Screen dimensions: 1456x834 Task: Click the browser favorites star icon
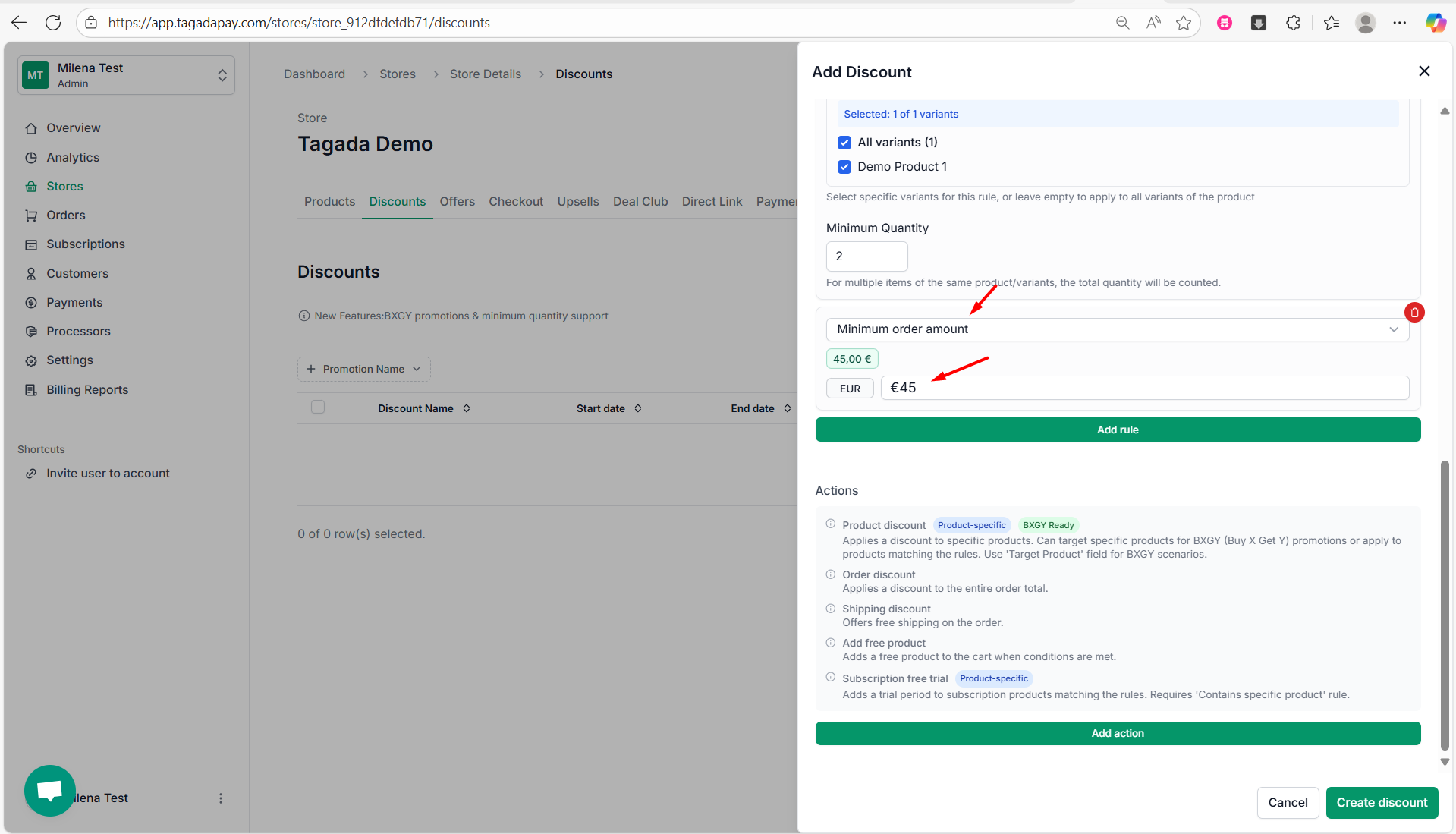pos(1184,23)
